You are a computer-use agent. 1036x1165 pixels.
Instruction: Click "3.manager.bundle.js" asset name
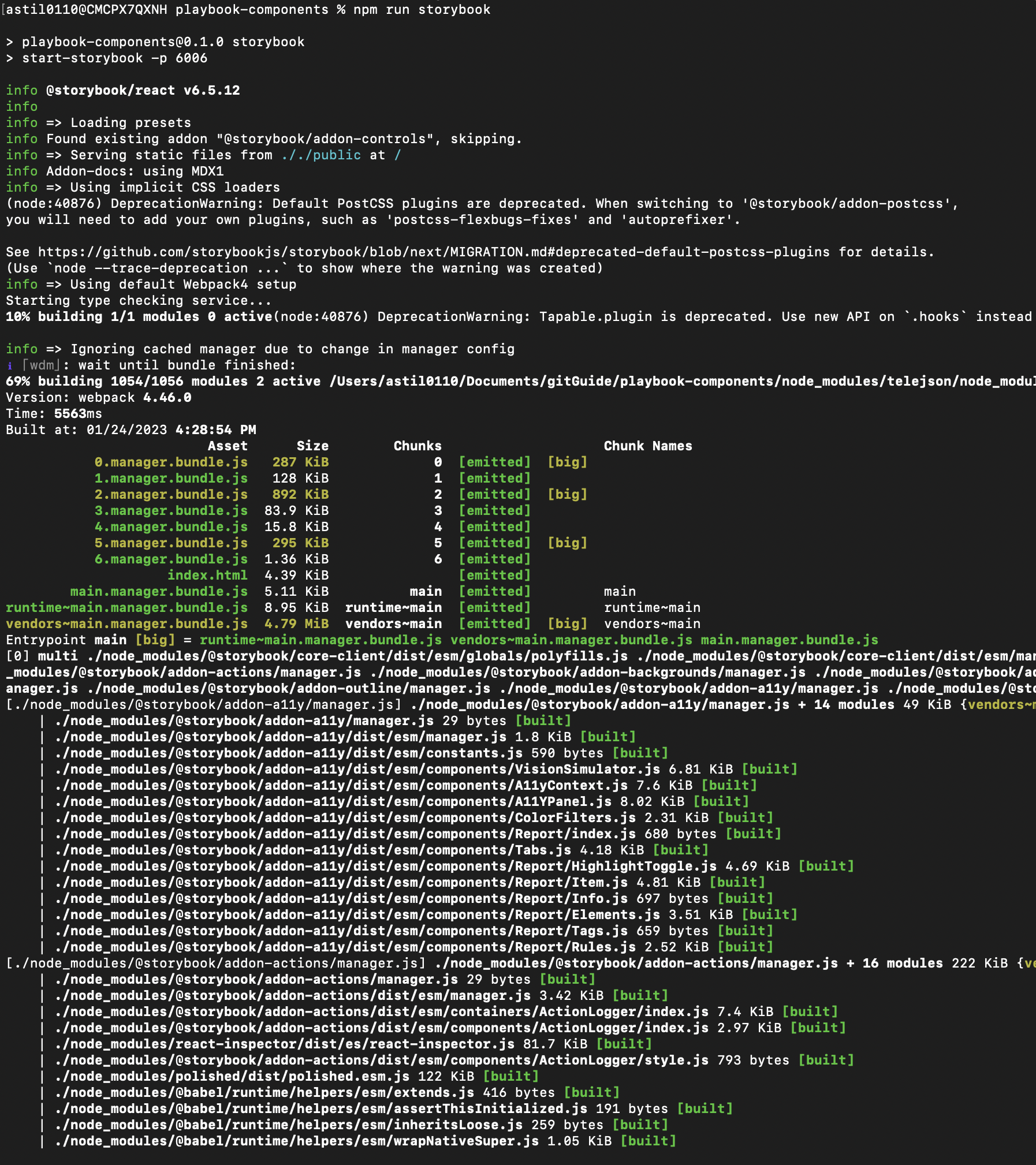click(x=171, y=511)
